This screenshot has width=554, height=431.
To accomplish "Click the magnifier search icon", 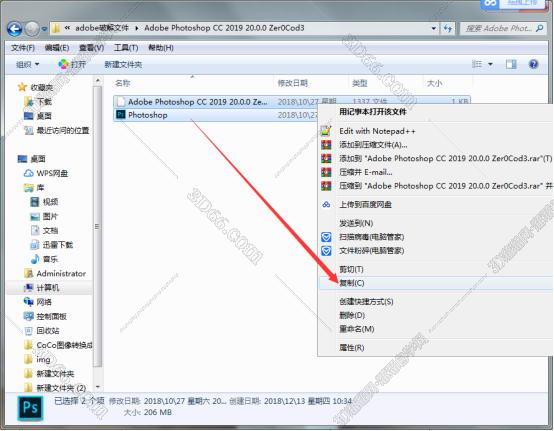I will click(540, 28).
